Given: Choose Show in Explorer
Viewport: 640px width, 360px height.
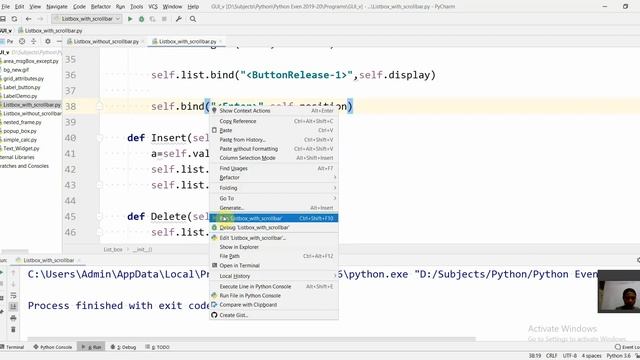Looking at the screenshot, I should tap(273, 247).
